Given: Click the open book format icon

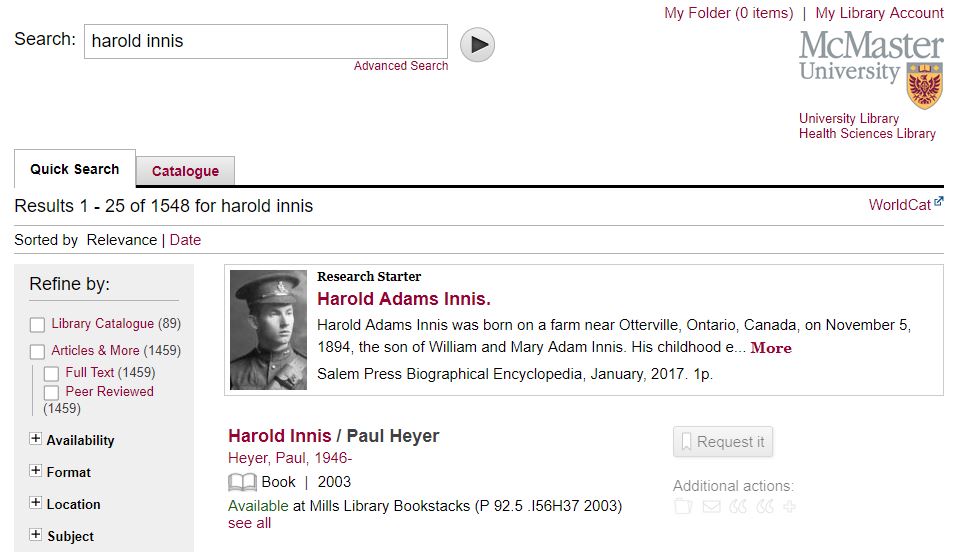Looking at the screenshot, I should click(243, 482).
